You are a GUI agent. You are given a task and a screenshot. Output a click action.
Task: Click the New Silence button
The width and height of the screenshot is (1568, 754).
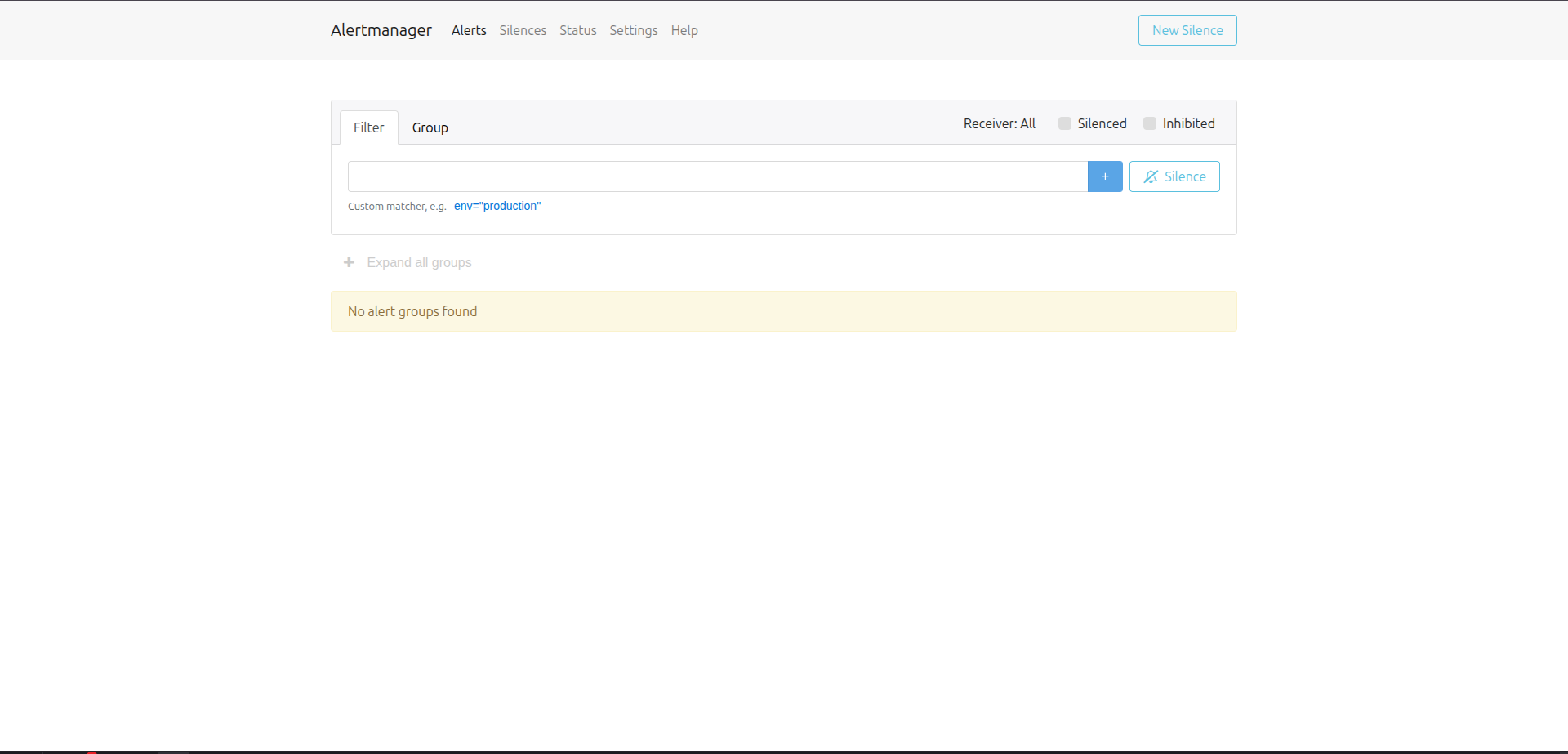[1187, 30]
